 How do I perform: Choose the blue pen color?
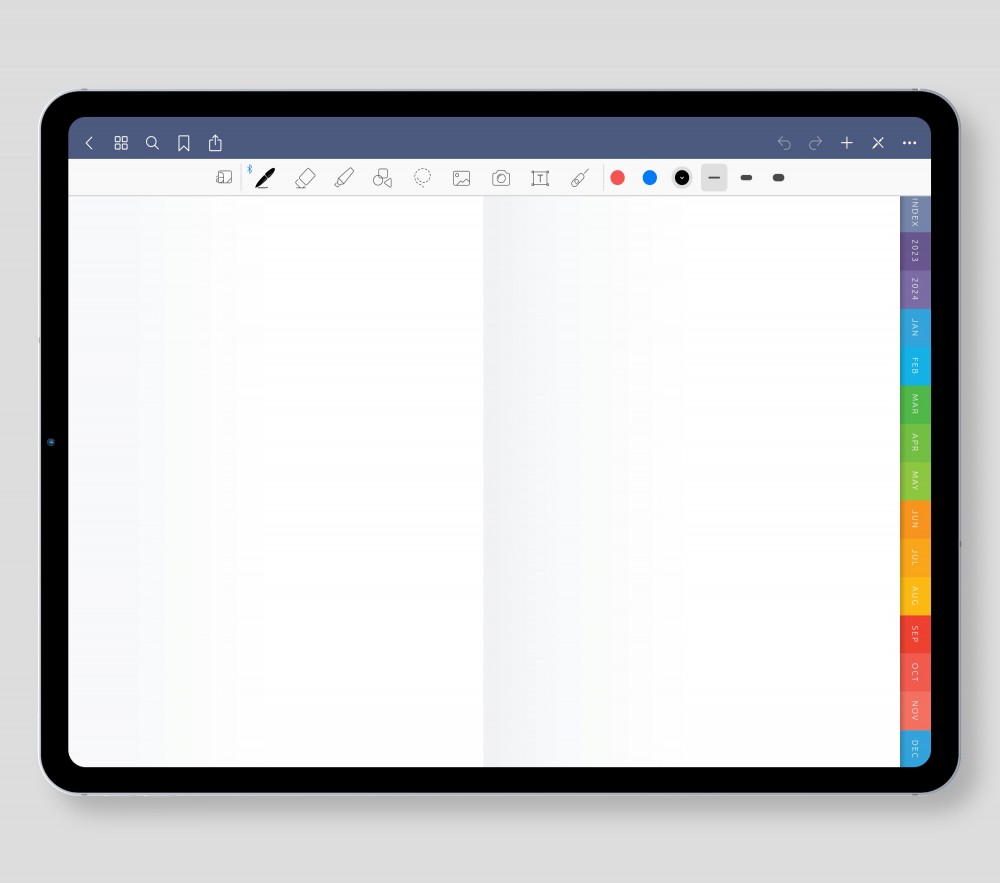tap(650, 178)
